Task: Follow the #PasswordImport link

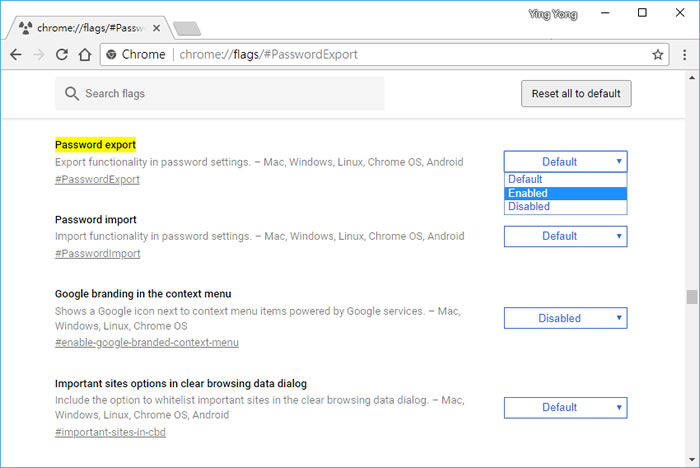Action: (98, 254)
